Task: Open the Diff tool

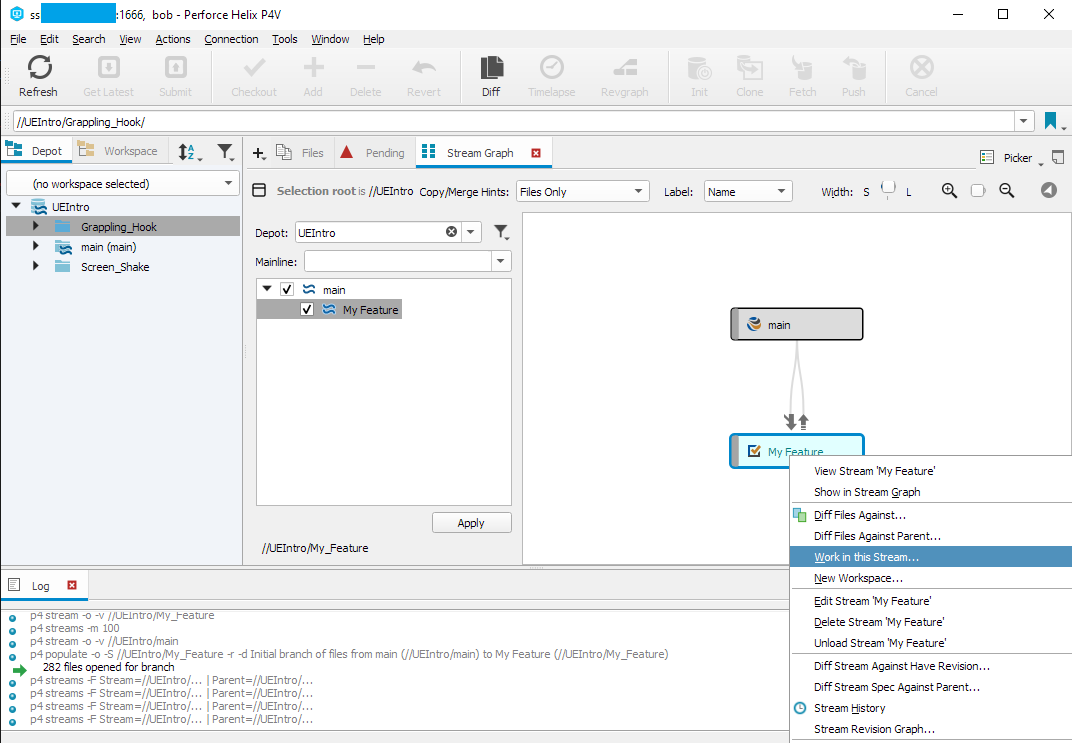Action: pyautogui.click(x=492, y=75)
